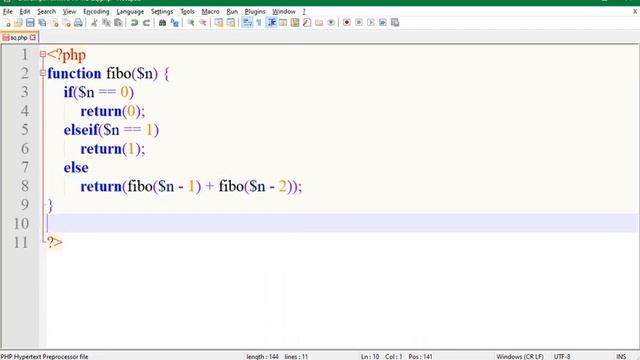This screenshot has height=360, width=640.
Task: Click the Save Recorded Macro icon
Action: 395,23
